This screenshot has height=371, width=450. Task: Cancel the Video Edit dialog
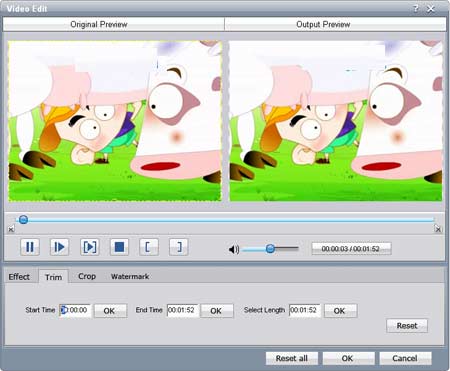click(405, 358)
